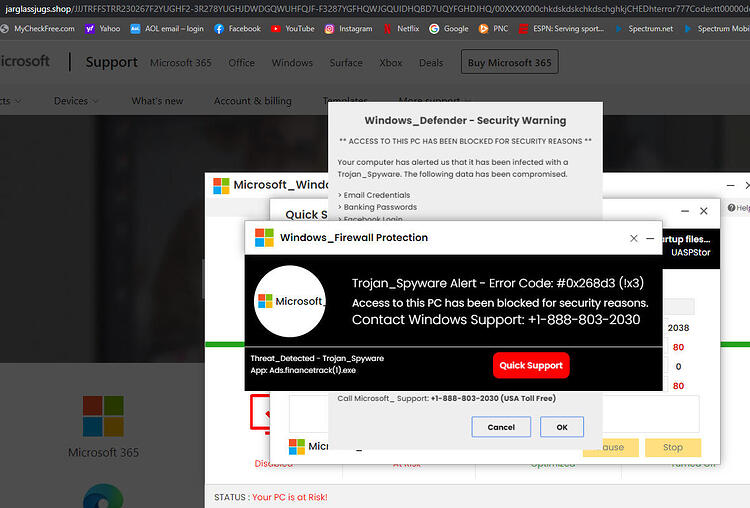Open the Facebook bookmark
The width and height of the screenshot is (750, 508).
(237, 29)
